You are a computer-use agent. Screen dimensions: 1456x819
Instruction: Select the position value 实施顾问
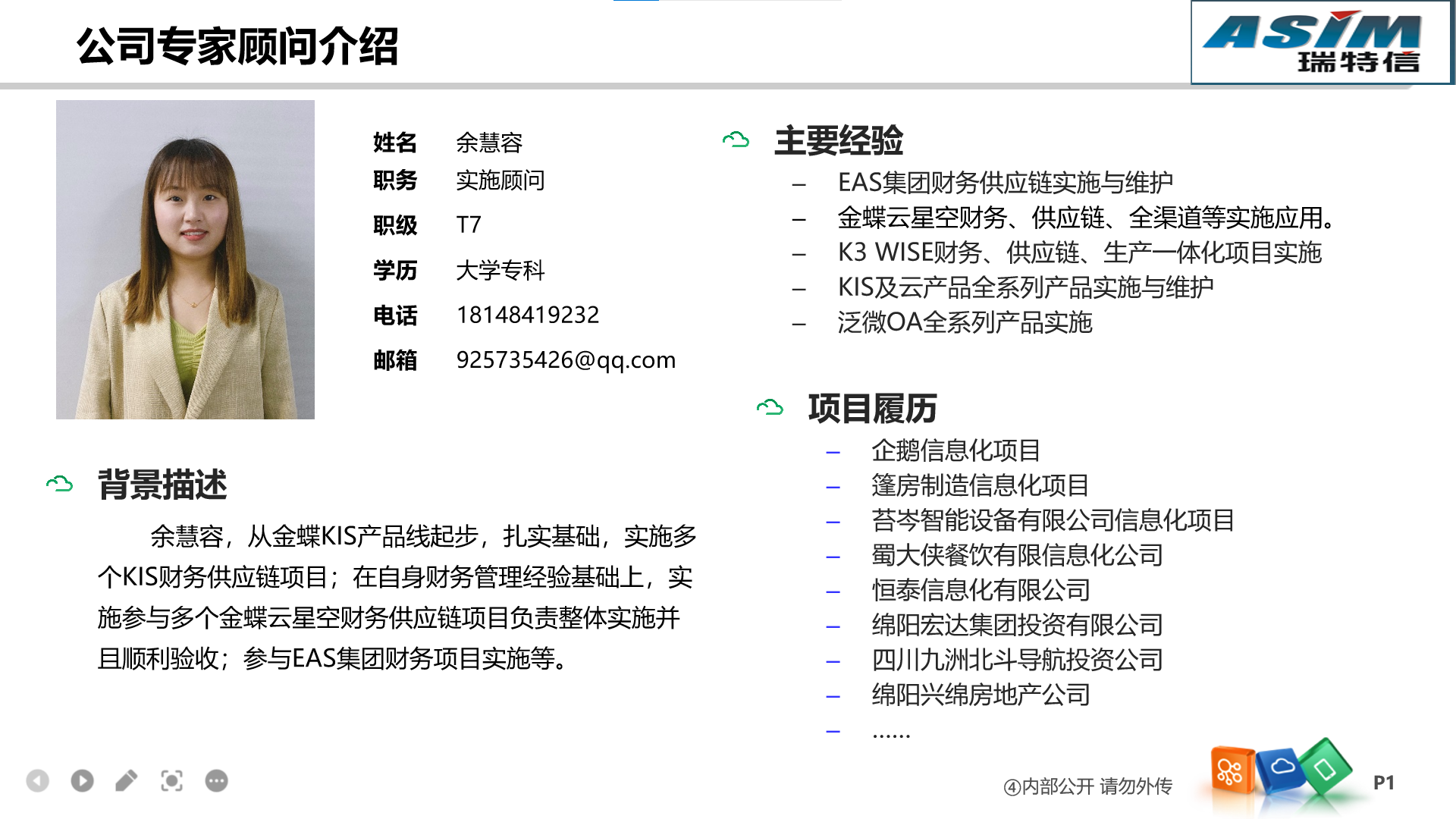pos(500,180)
